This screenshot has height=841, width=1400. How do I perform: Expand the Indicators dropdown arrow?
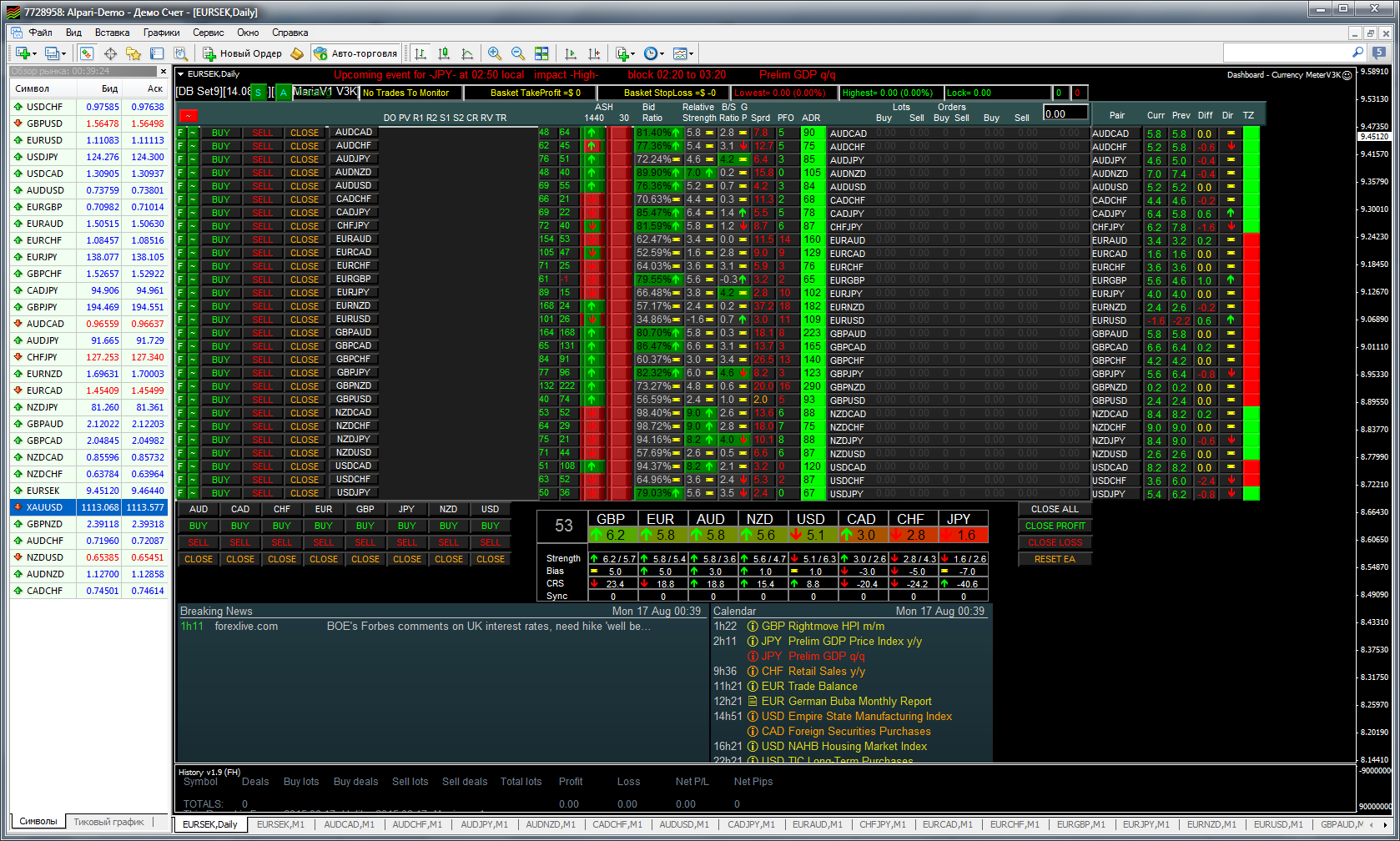click(x=633, y=53)
